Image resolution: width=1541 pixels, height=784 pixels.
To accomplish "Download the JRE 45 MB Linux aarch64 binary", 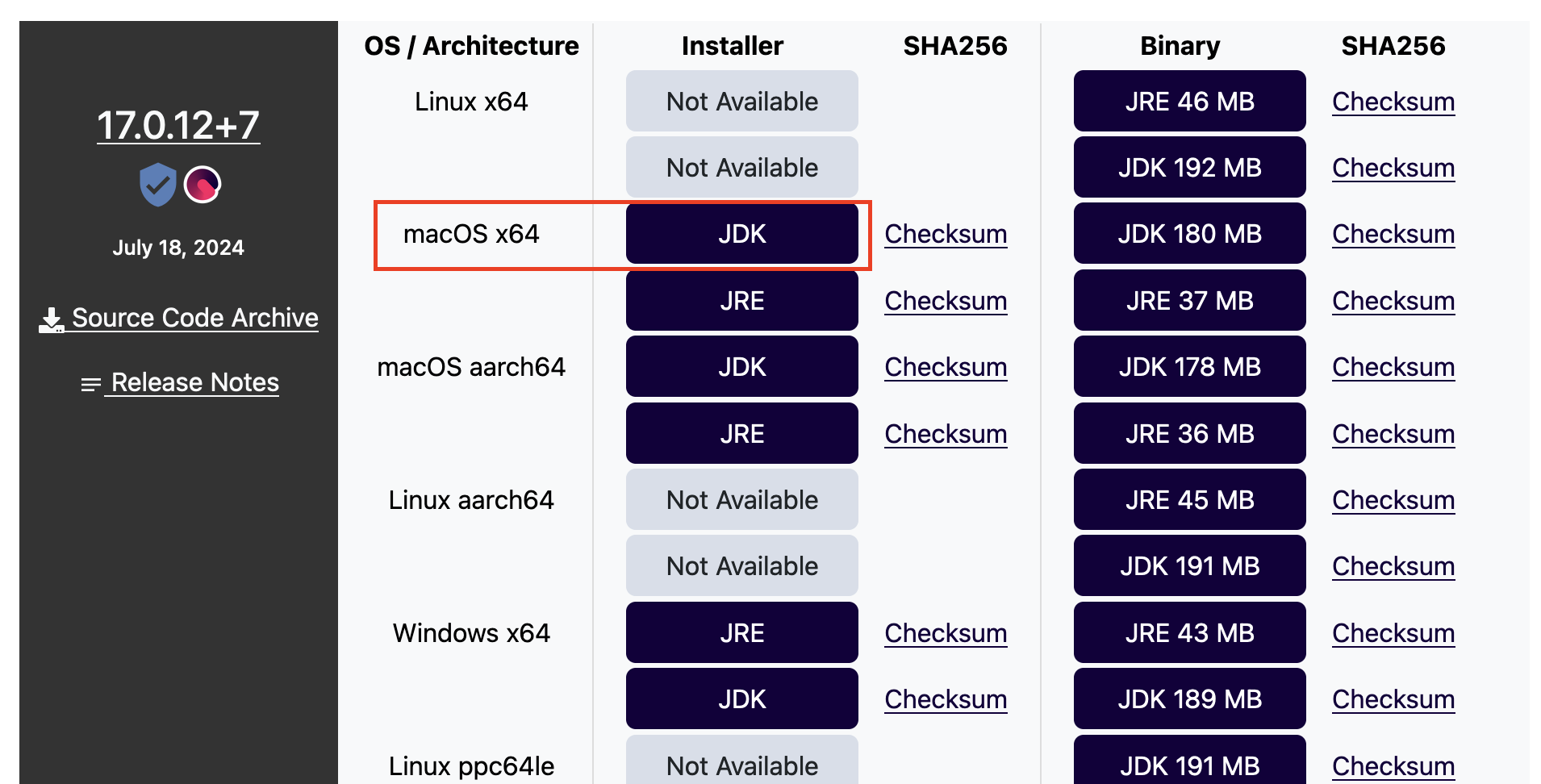I will click(x=1189, y=499).
